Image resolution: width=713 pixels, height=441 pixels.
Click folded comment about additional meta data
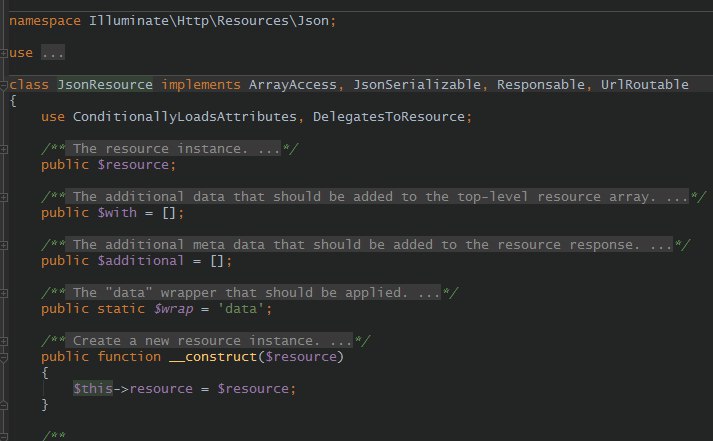click(x=369, y=245)
